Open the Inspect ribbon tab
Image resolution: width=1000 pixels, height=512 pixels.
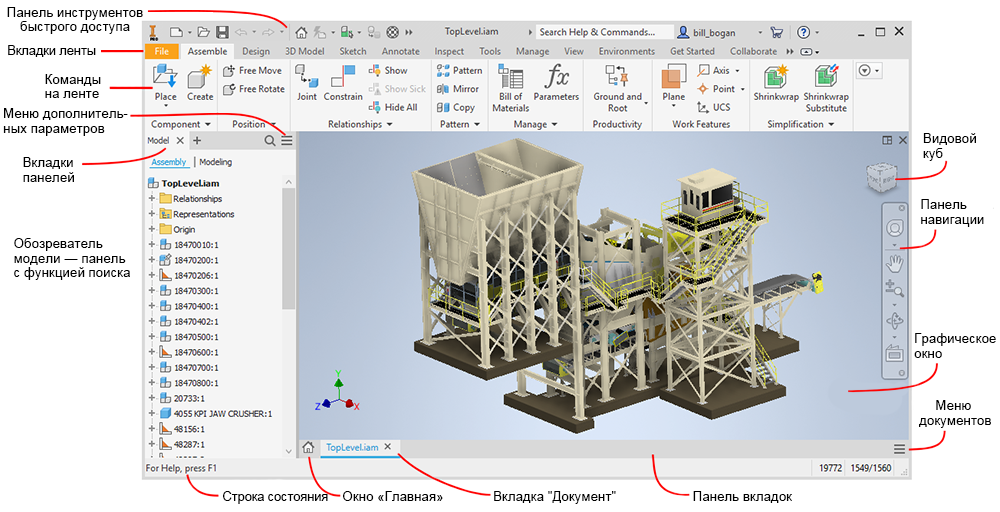tap(449, 51)
